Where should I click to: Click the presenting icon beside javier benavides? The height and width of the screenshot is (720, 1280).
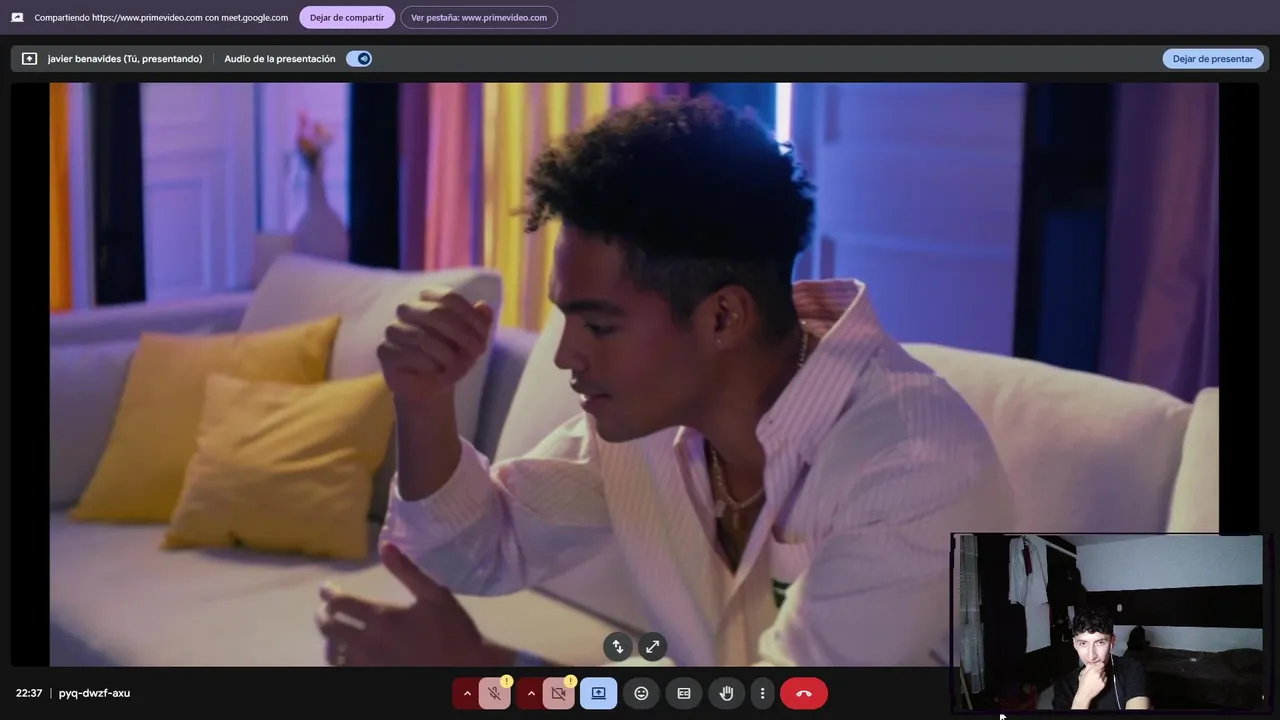point(29,59)
